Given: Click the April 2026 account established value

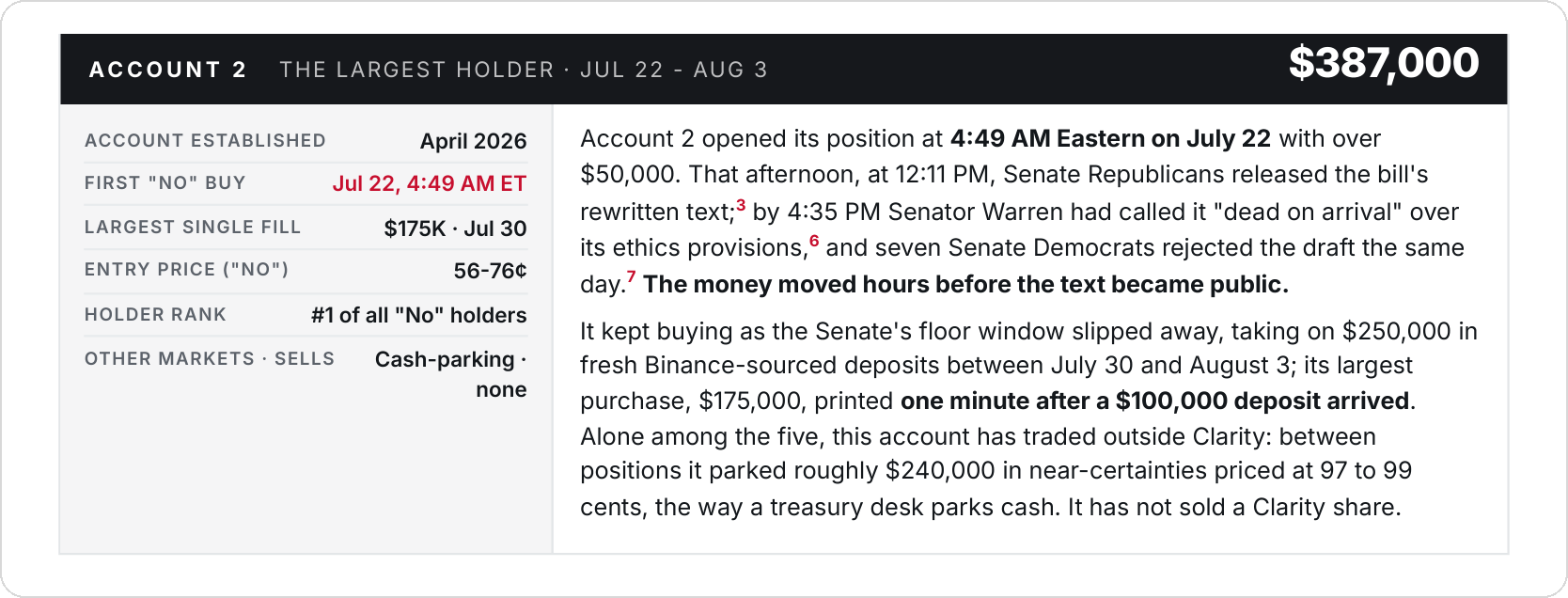Looking at the screenshot, I should tap(473, 141).
